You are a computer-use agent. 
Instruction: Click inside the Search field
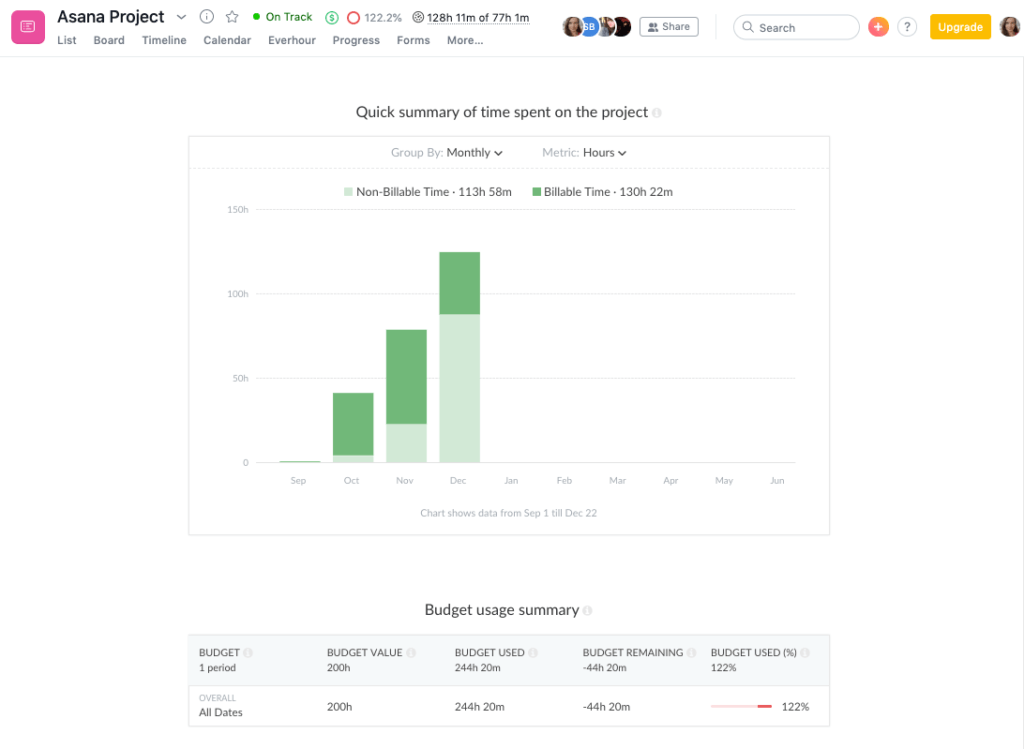point(796,27)
